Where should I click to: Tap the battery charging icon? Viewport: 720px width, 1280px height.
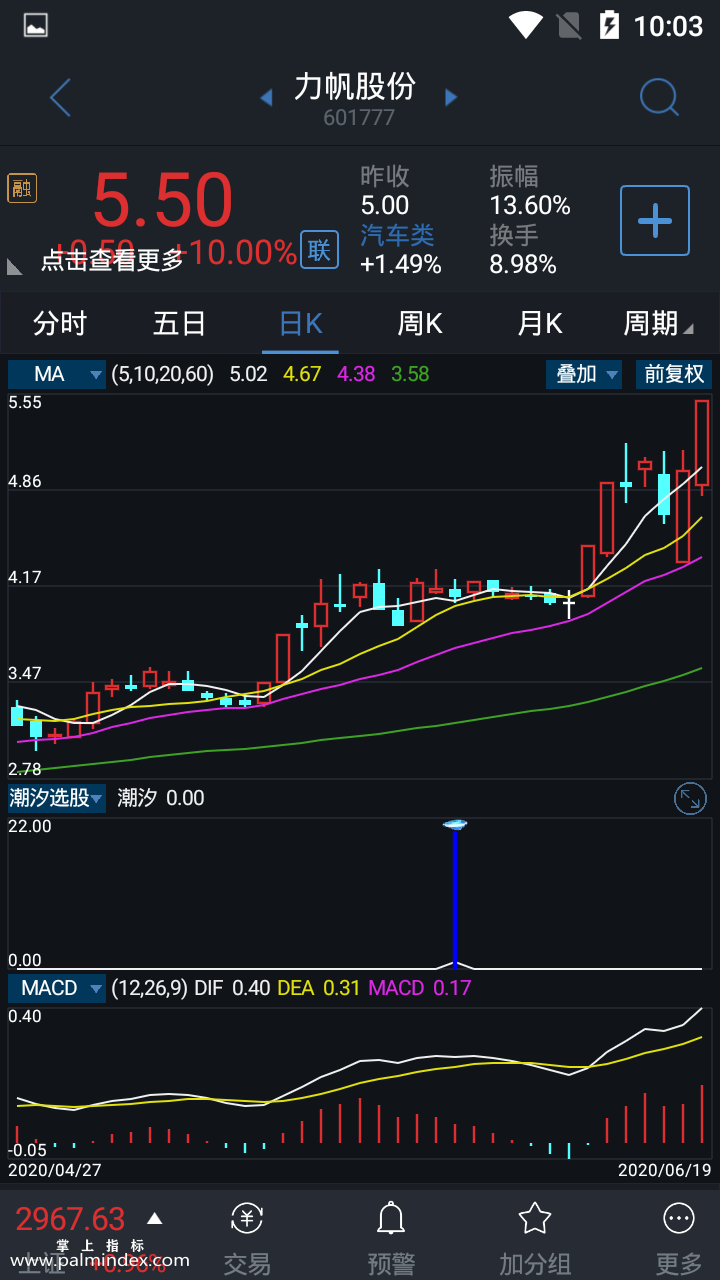coord(609,25)
